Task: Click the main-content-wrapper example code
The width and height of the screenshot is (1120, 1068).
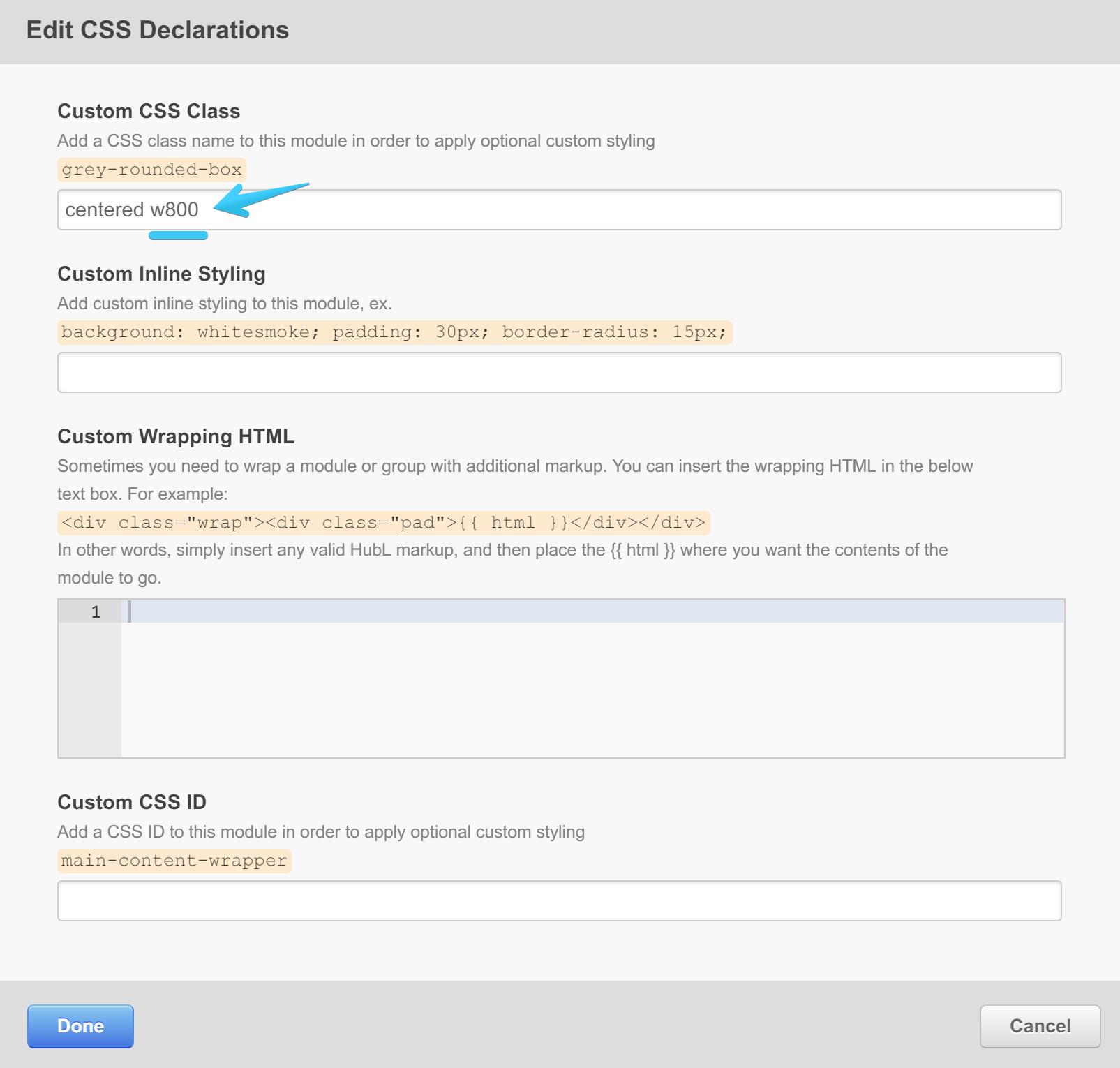Action: [174, 861]
